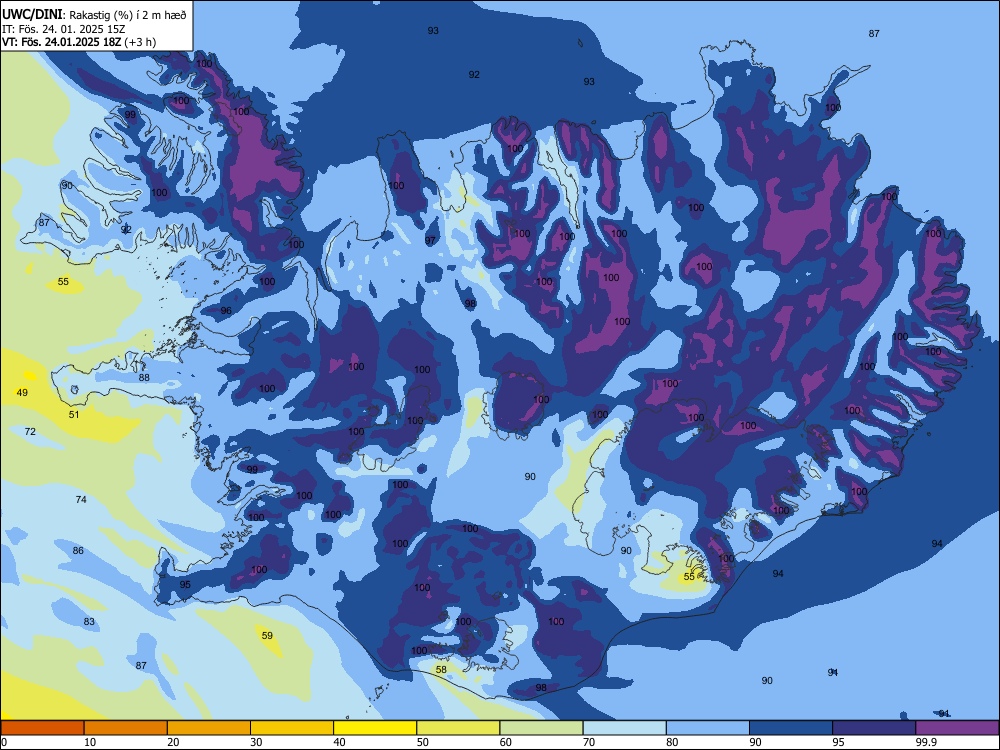The image size is (1000, 750).
Task: Click the '59' value in the yellow patch
Action: pyautogui.click(x=267, y=635)
